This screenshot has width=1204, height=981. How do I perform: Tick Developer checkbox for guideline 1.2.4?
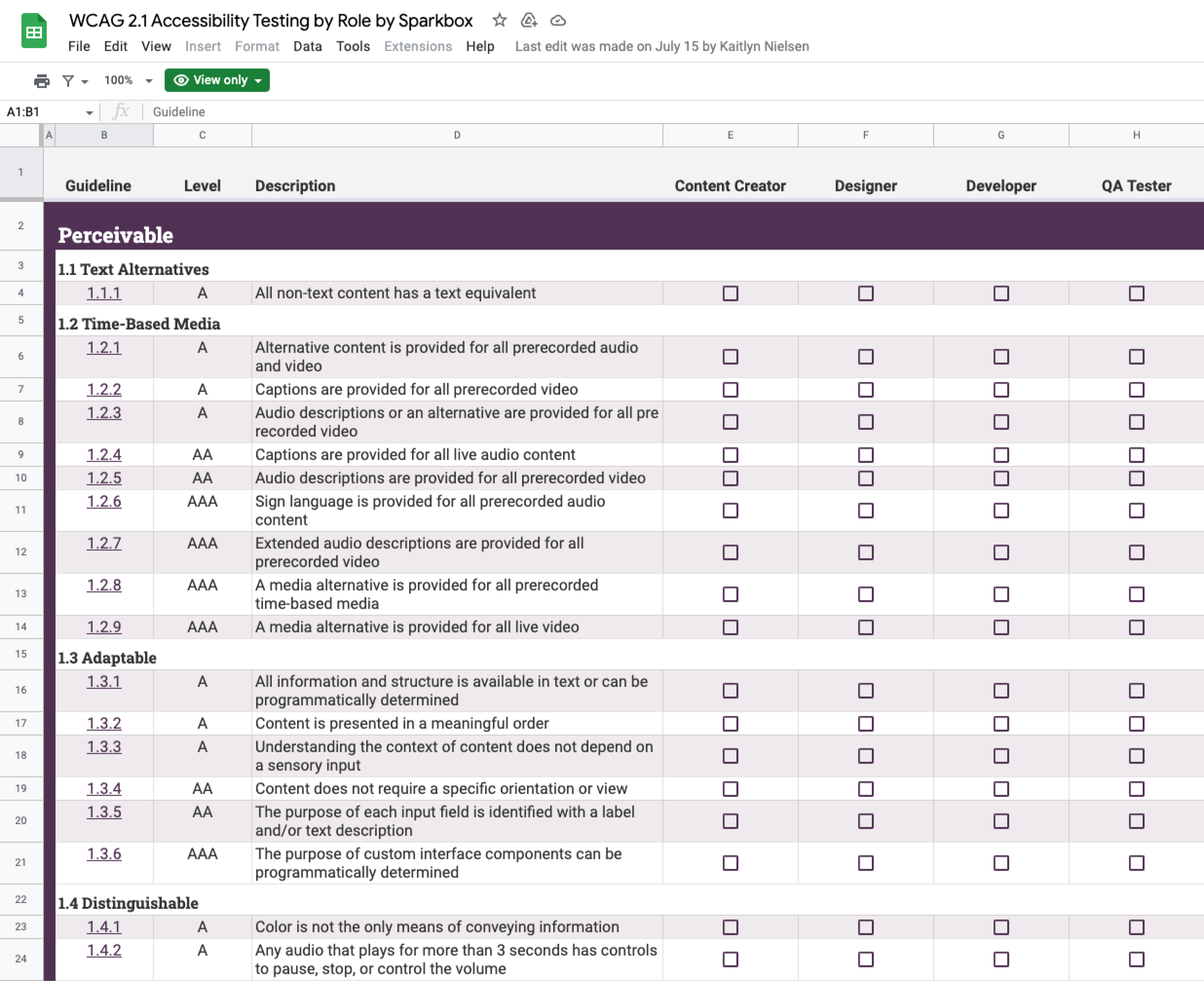1000,455
